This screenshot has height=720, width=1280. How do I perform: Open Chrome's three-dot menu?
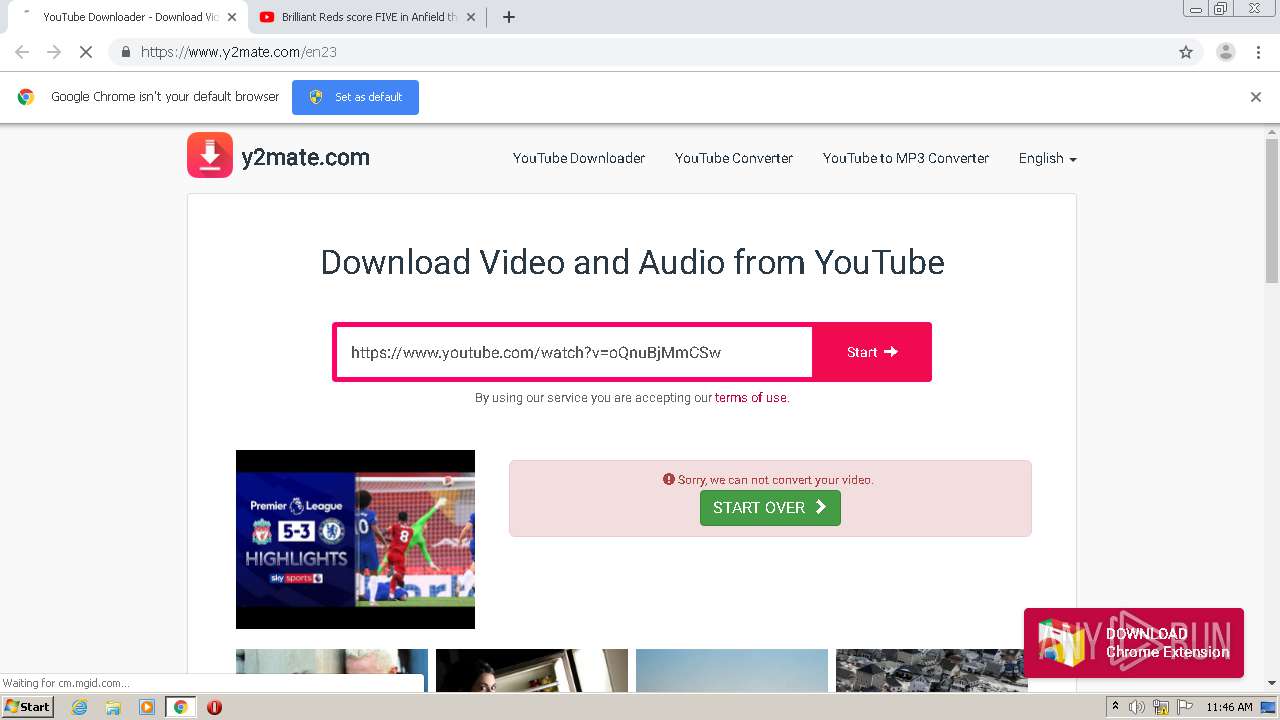tap(1258, 52)
